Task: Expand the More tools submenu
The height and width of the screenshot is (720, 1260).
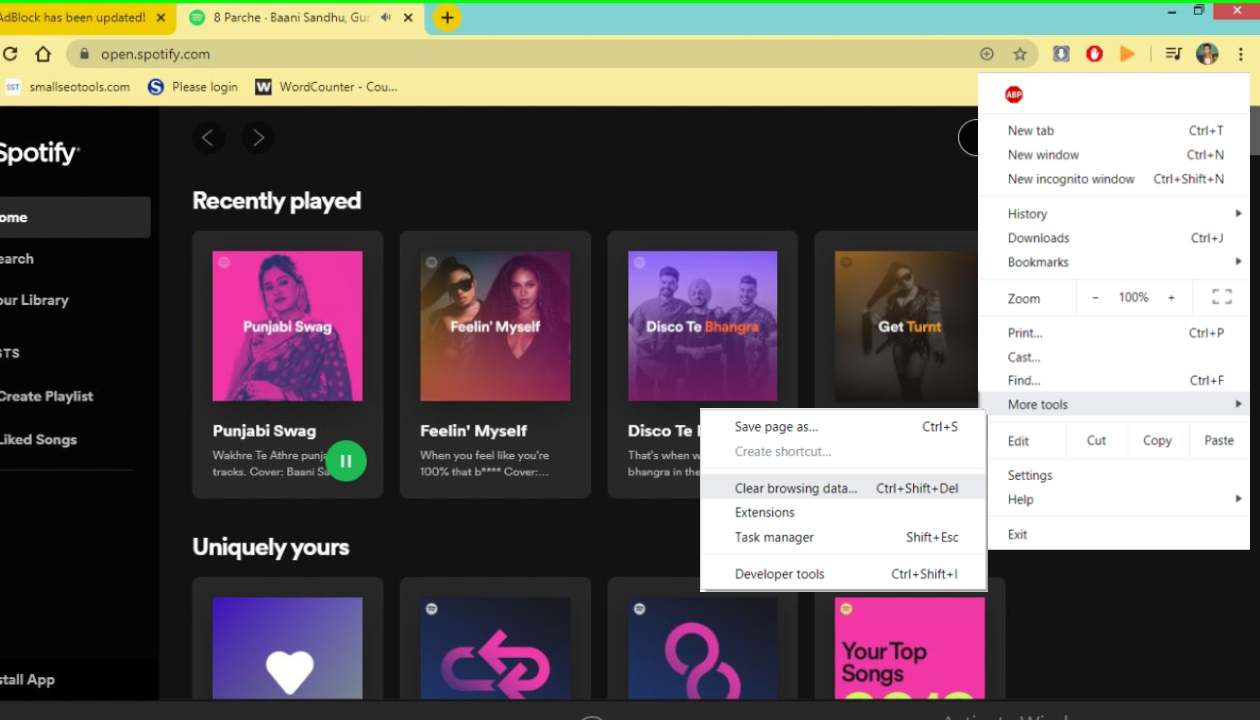Action: tap(1114, 405)
